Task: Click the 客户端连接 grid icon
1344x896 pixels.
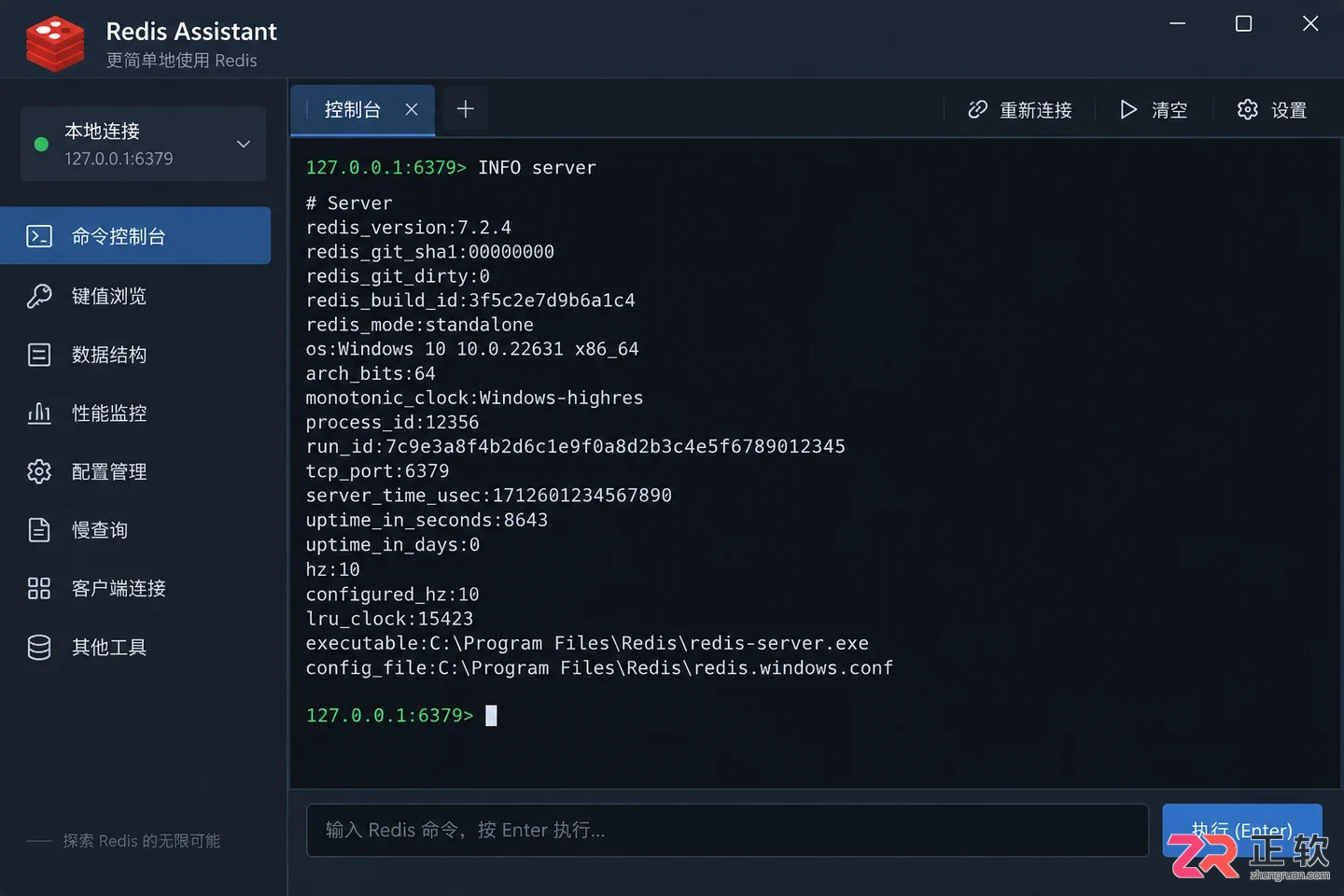Action: click(39, 588)
